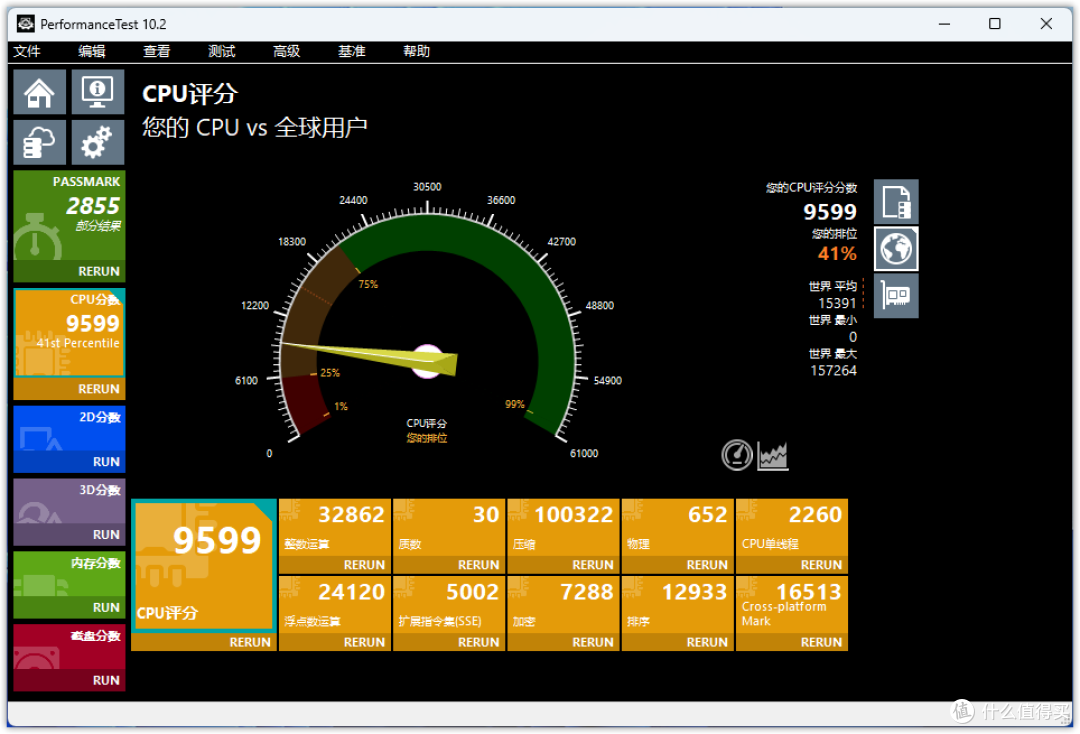This screenshot has width=1080, height=734.
Task: Click the world maximum value 157264
Action: 833,371
